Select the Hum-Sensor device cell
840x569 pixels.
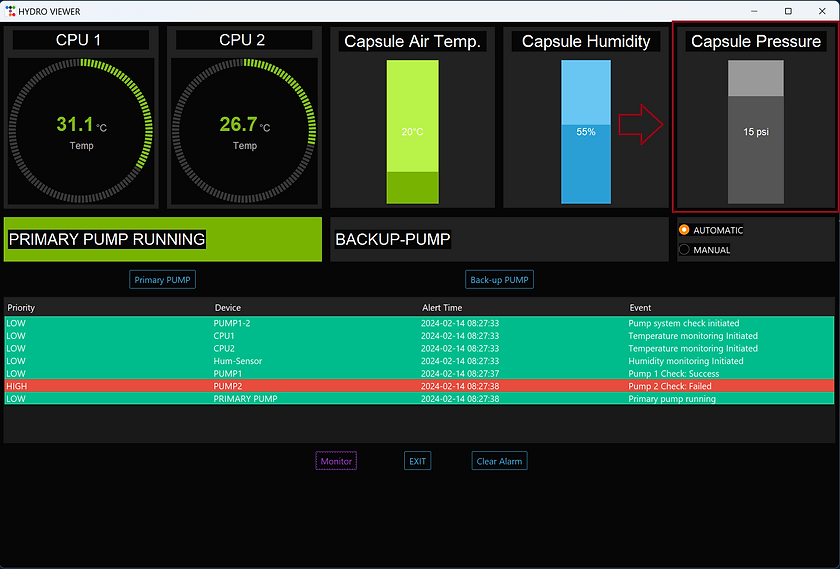[x=238, y=361]
